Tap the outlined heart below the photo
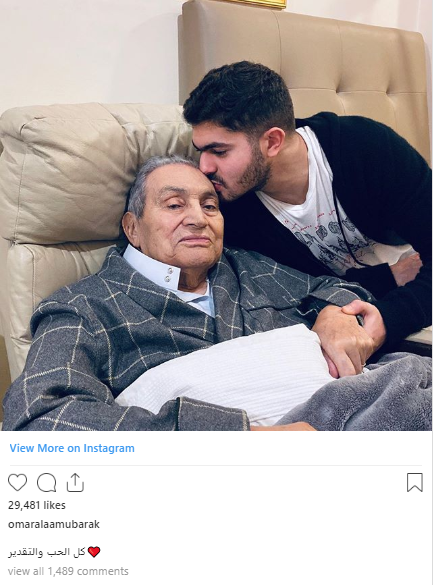Viewport: 433px width, 585px height. tap(18, 482)
